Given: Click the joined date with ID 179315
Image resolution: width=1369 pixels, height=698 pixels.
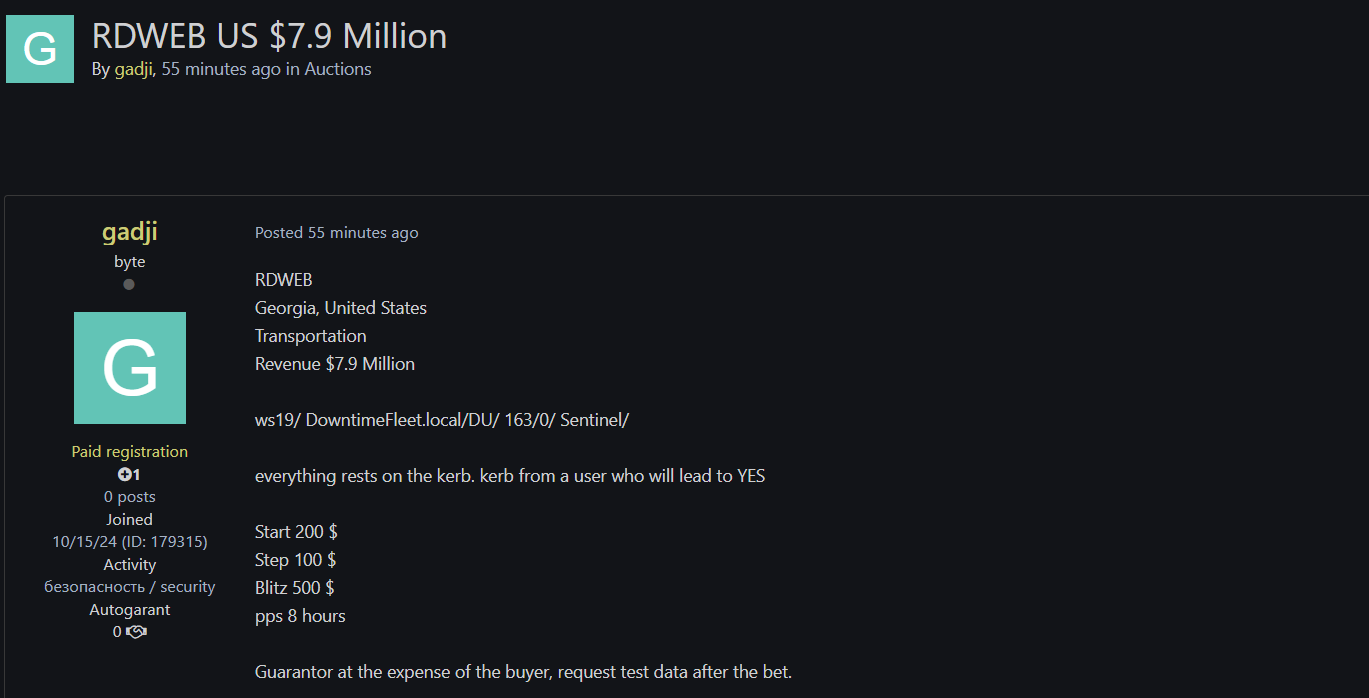Looking at the screenshot, I should pos(130,542).
